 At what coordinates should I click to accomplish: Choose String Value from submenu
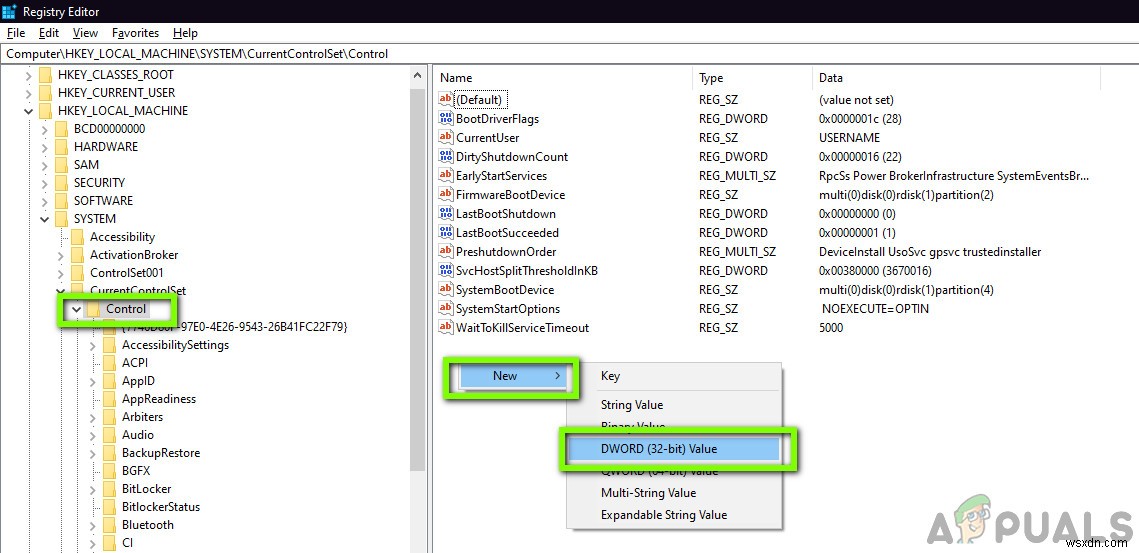tap(672, 405)
